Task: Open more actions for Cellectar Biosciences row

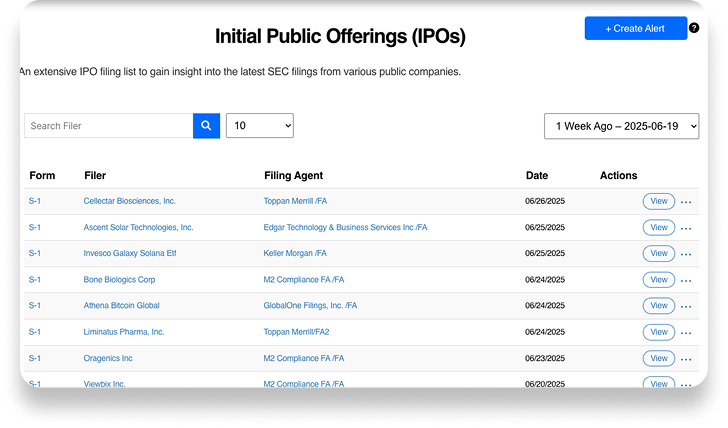Action: (x=686, y=202)
